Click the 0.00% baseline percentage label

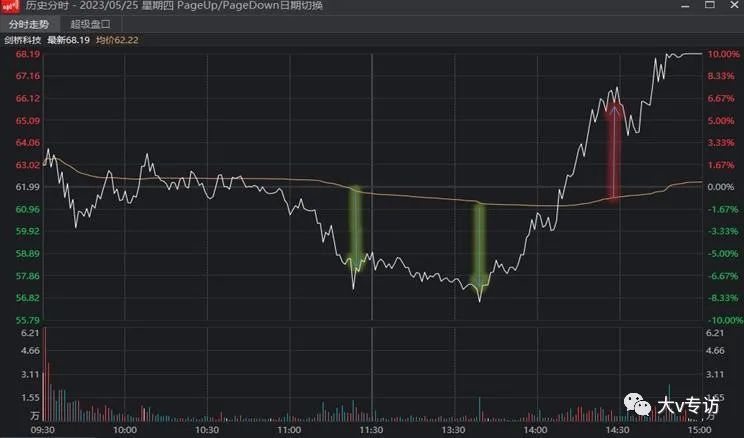pos(722,187)
